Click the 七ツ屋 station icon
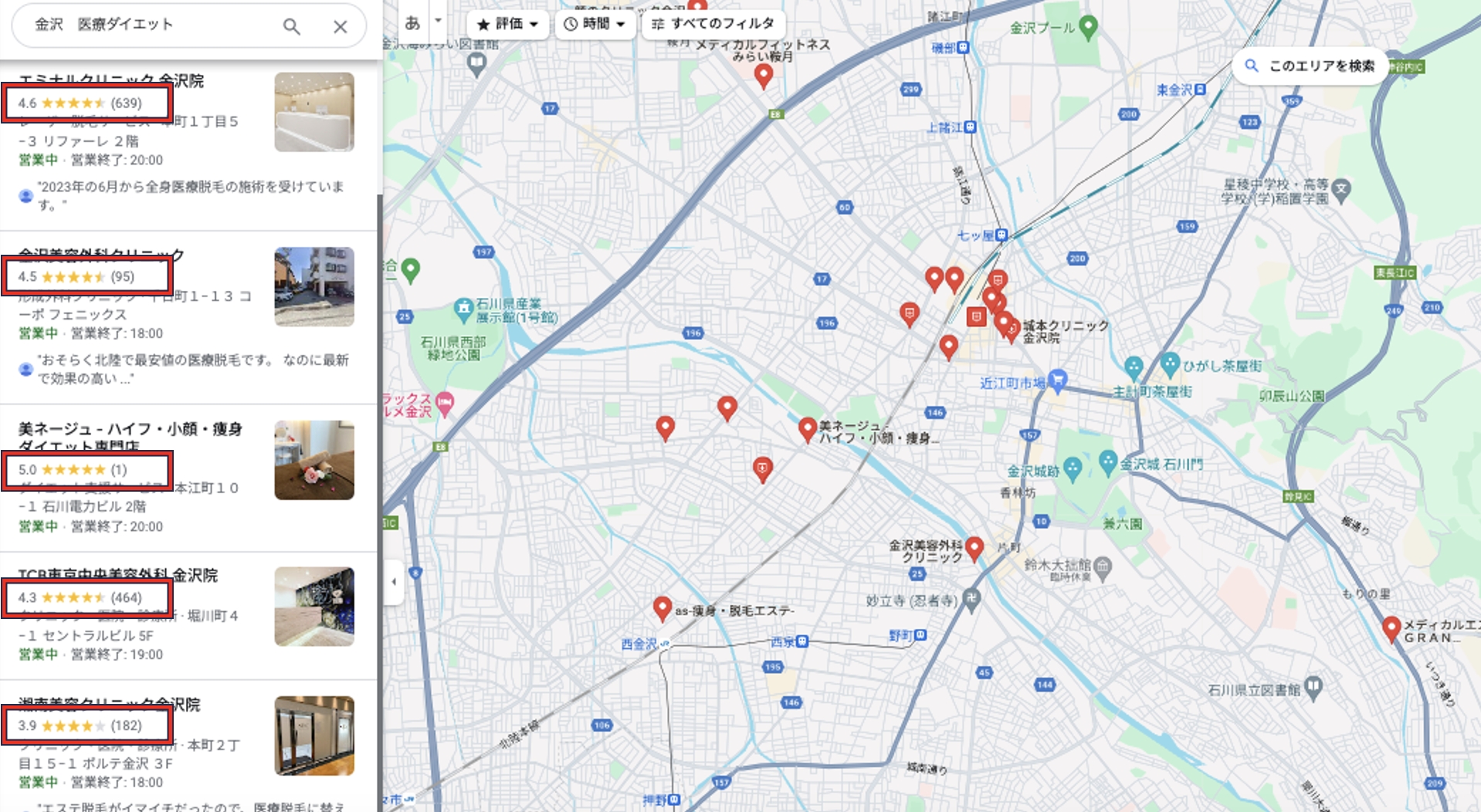 (x=1001, y=235)
